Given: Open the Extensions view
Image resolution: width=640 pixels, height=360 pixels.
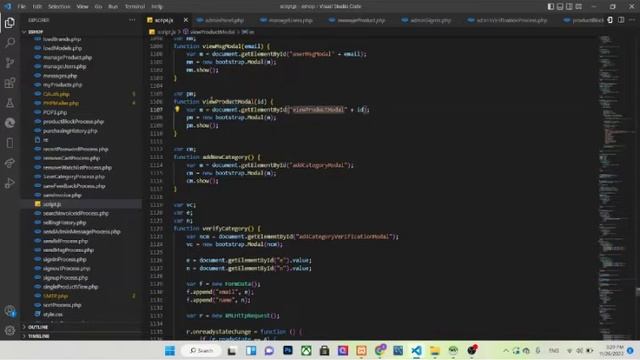Looking at the screenshot, I should (x=10, y=82).
